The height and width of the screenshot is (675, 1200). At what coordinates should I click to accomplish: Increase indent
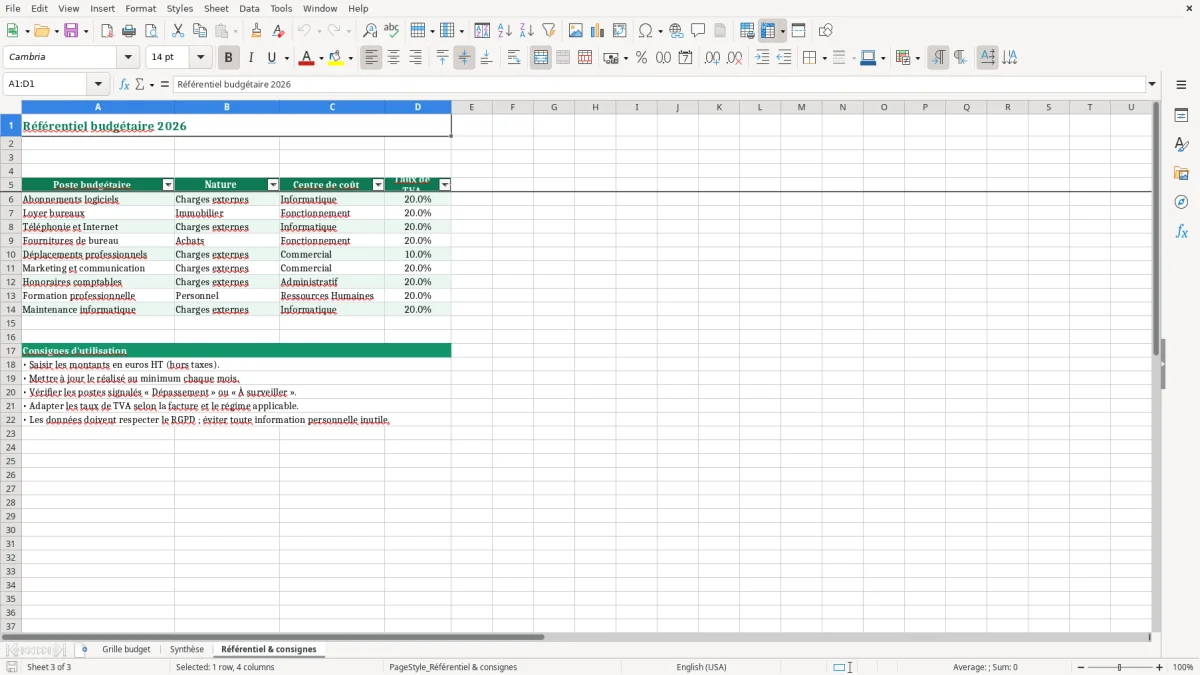pyautogui.click(x=762, y=58)
